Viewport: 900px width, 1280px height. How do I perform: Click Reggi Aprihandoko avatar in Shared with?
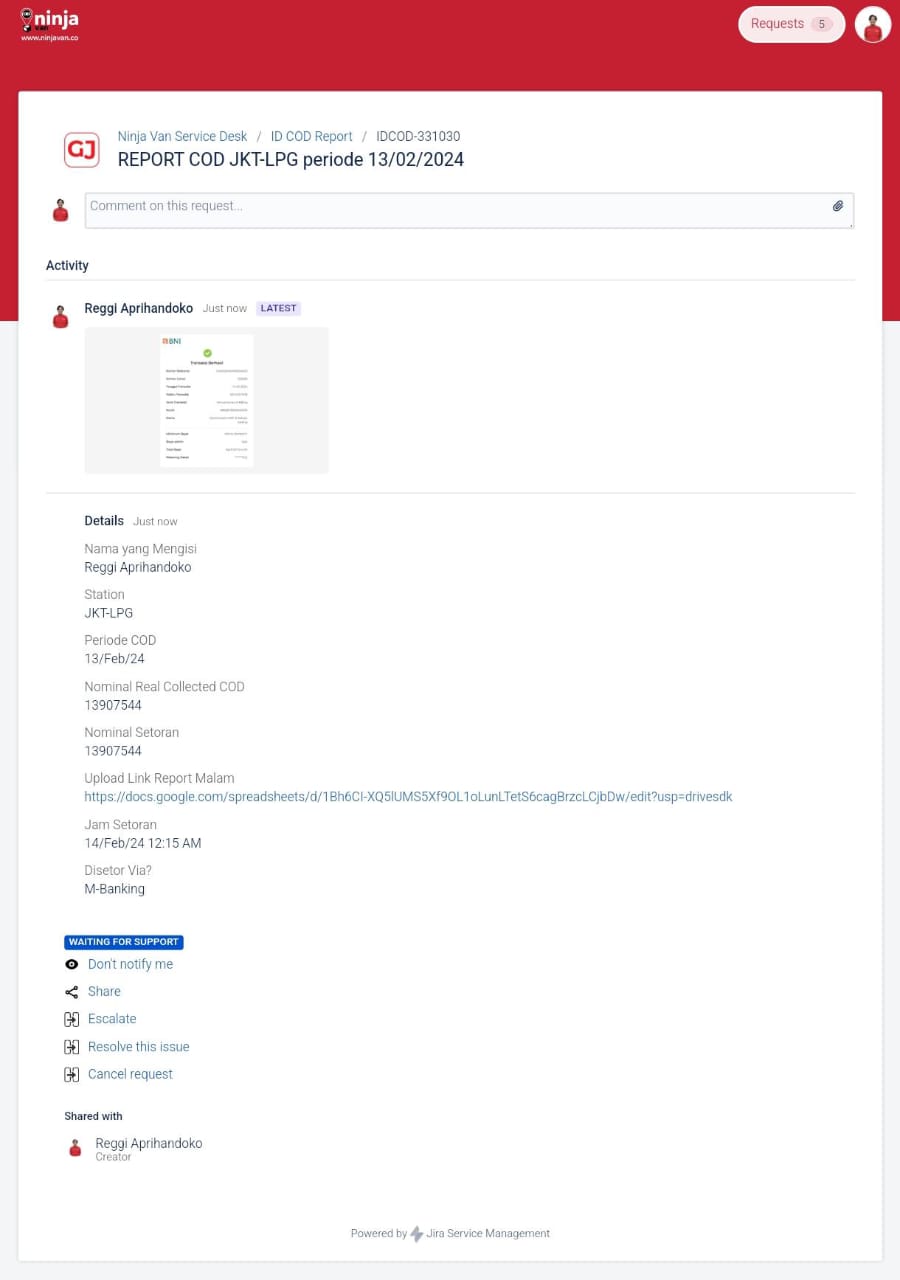pyautogui.click(x=75, y=1148)
